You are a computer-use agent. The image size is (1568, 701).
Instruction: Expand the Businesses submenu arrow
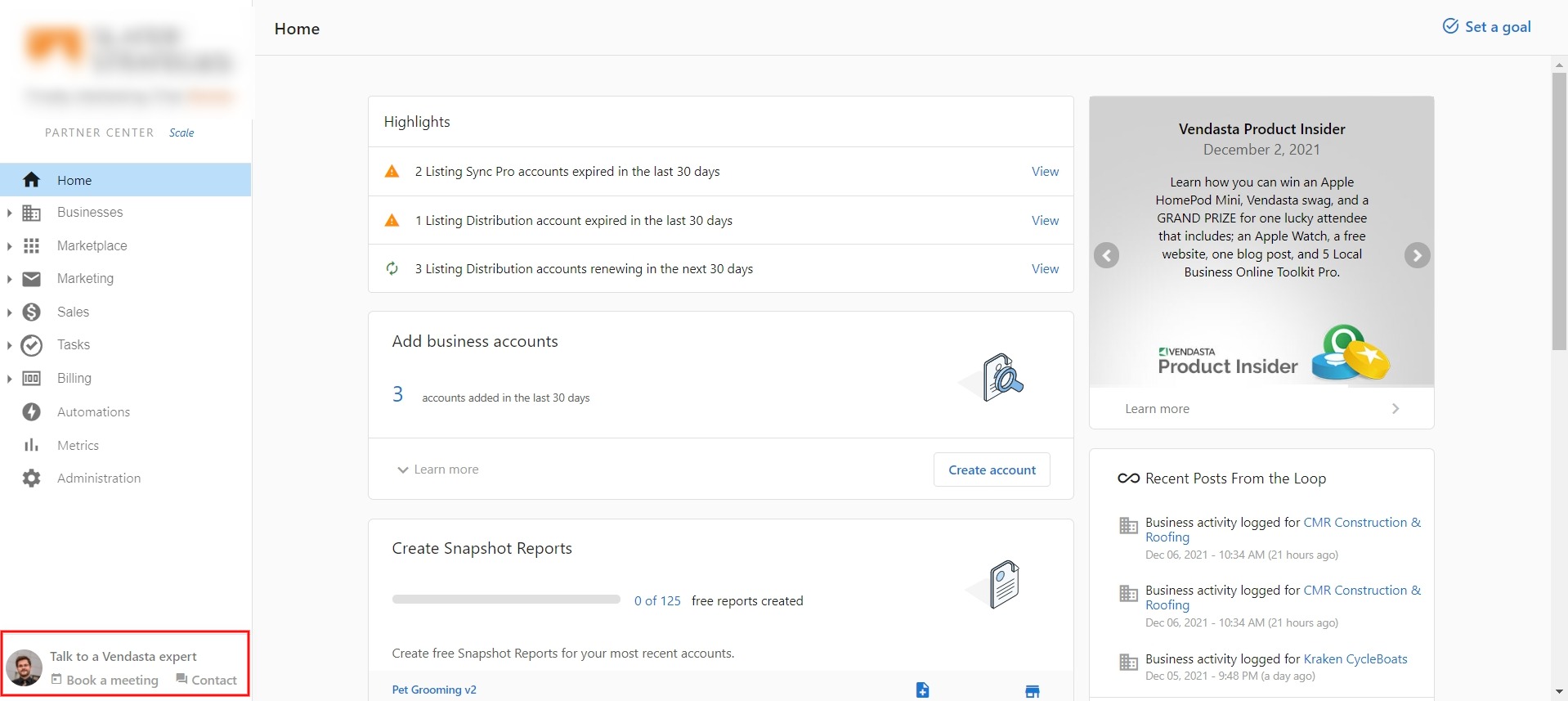click(9, 213)
